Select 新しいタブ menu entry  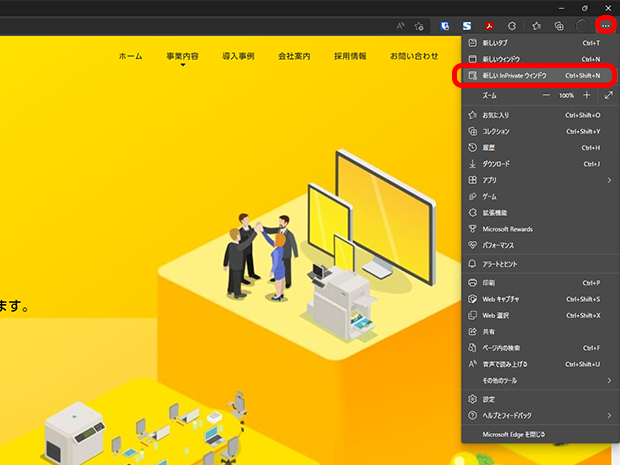click(x=541, y=43)
